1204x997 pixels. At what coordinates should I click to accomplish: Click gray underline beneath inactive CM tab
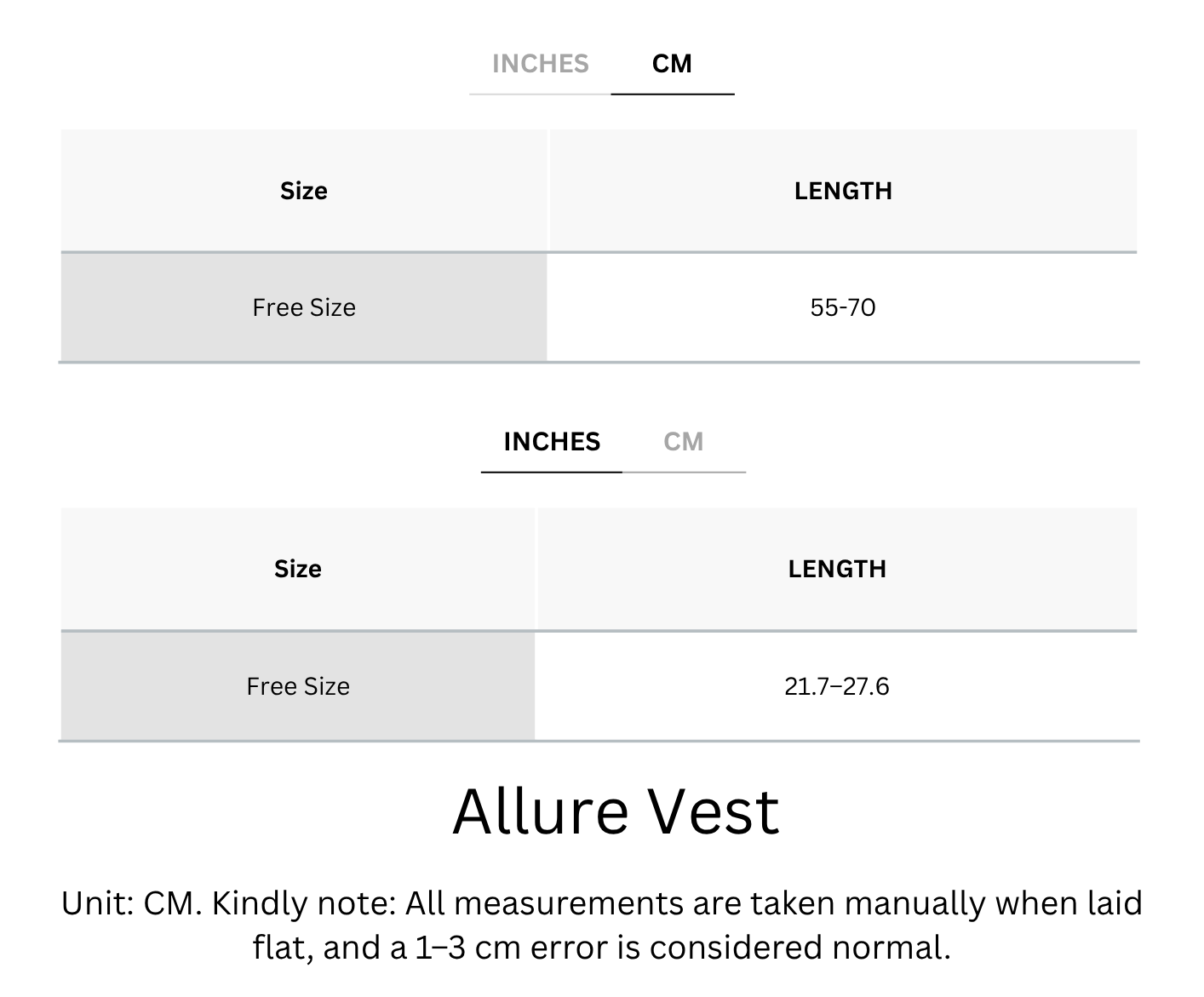pos(684,472)
